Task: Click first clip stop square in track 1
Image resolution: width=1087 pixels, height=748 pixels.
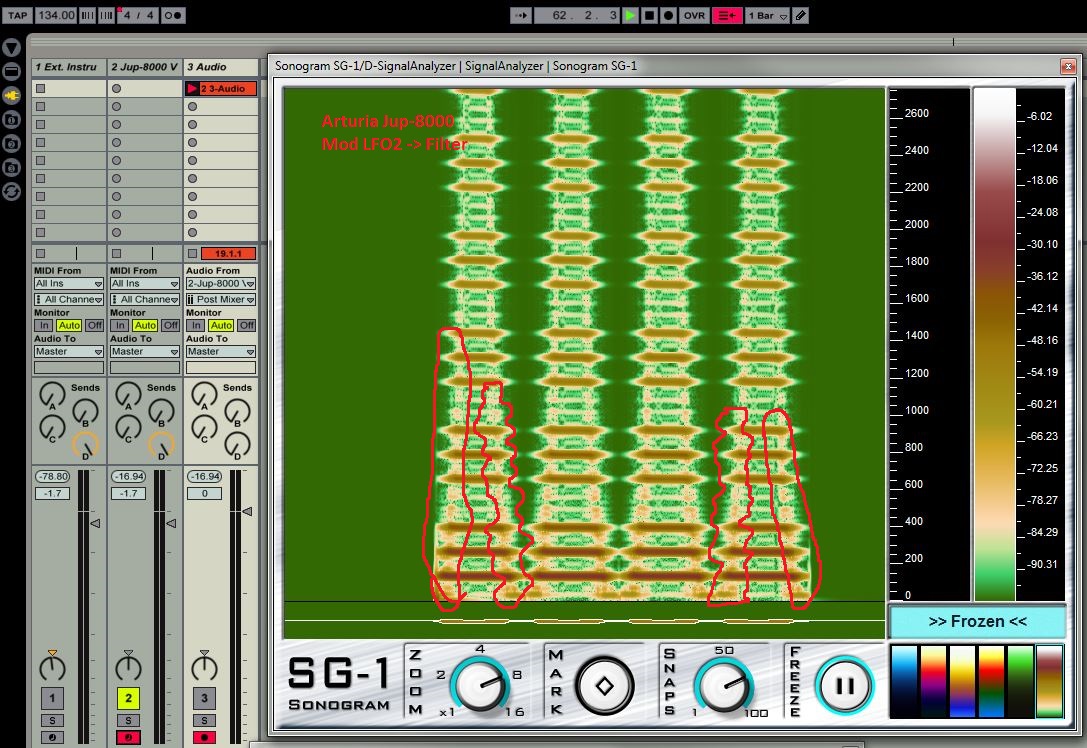Action: (41, 89)
